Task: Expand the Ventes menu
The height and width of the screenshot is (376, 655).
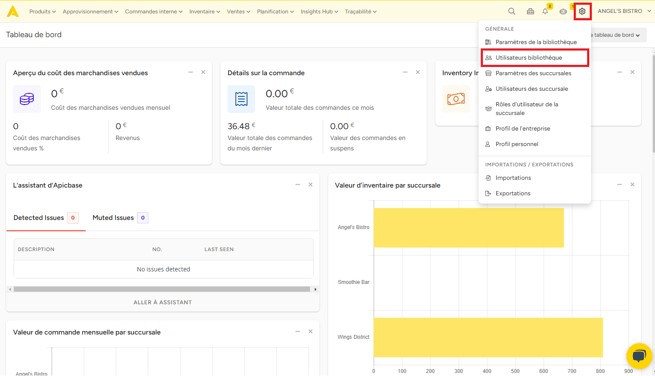Action: 238,12
